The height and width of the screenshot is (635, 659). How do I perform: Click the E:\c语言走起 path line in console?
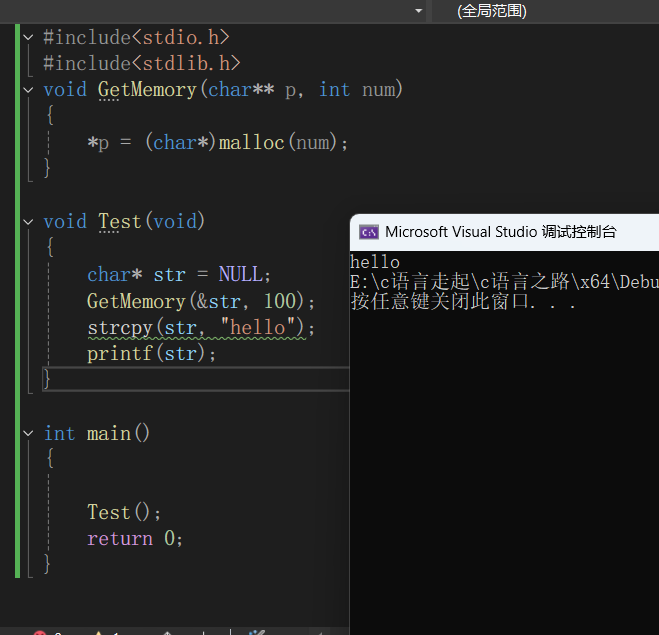[x=504, y=282]
